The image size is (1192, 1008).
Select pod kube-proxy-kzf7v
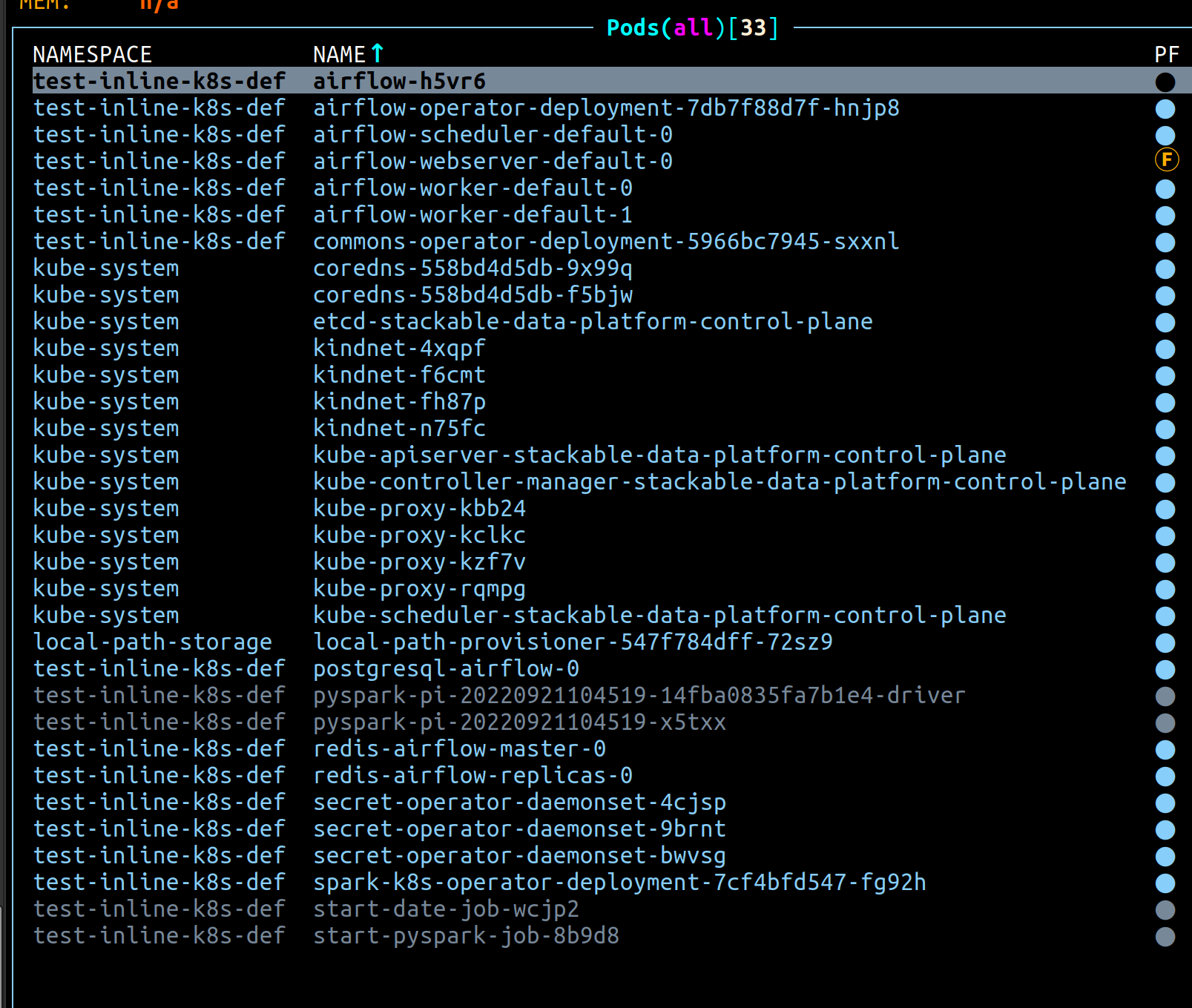click(419, 562)
